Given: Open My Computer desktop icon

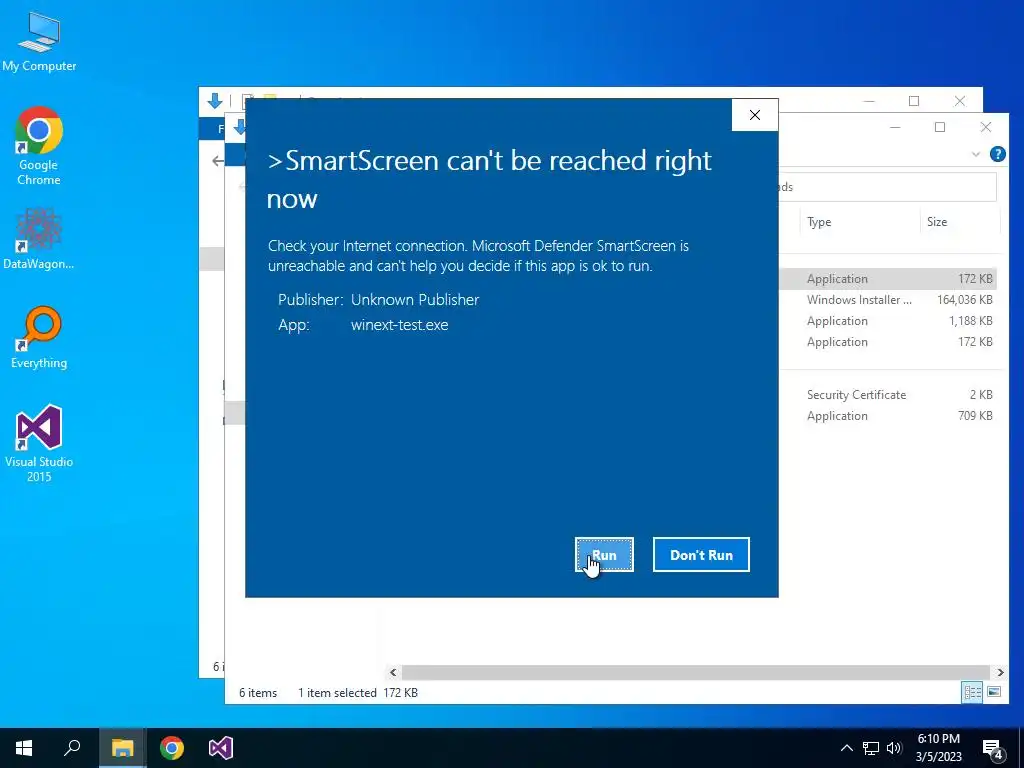Looking at the screenshot, I should coord(39,42).
